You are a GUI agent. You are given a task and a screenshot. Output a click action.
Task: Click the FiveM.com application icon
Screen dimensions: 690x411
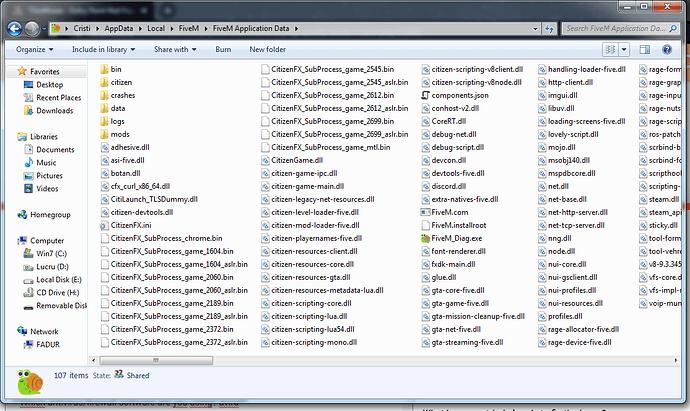[425, 213]
